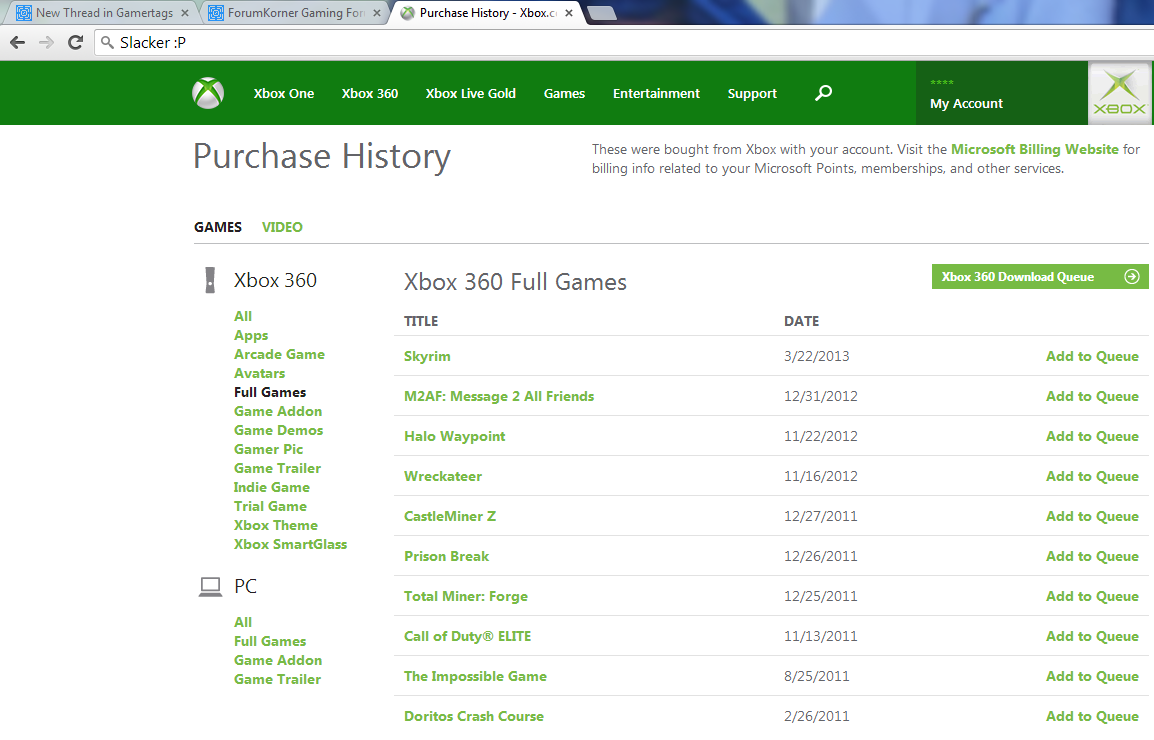
Task: Open the Wreckateer title
Action: 442,476
